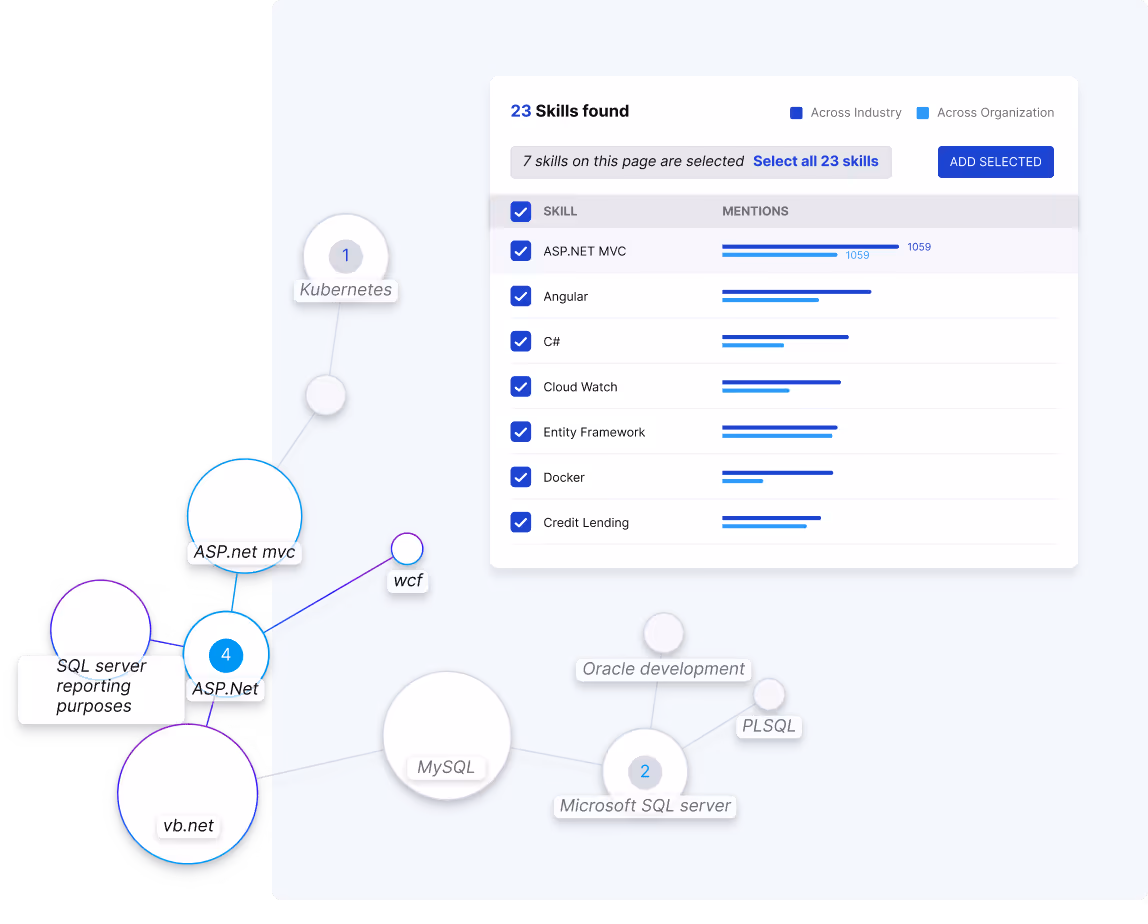
Task: Uncheck the C# skill checkbox
Action: [521, 341]
